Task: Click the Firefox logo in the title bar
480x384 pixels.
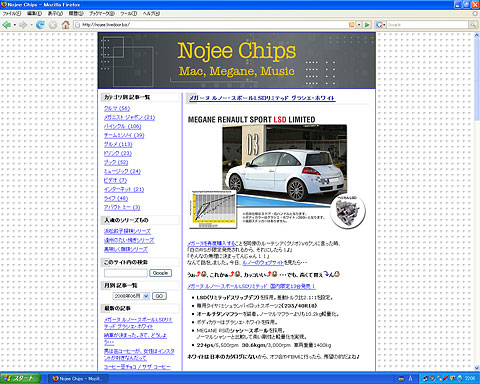Action: (4, 4)
